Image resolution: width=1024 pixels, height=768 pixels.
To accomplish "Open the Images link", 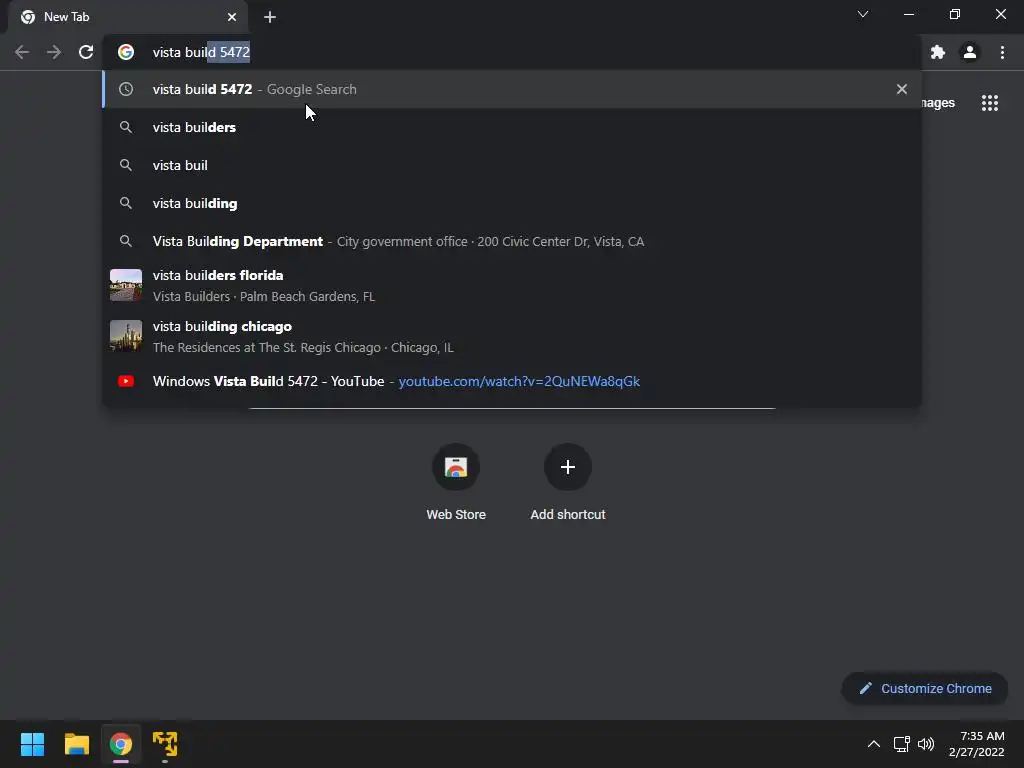I will coord(938,103).
